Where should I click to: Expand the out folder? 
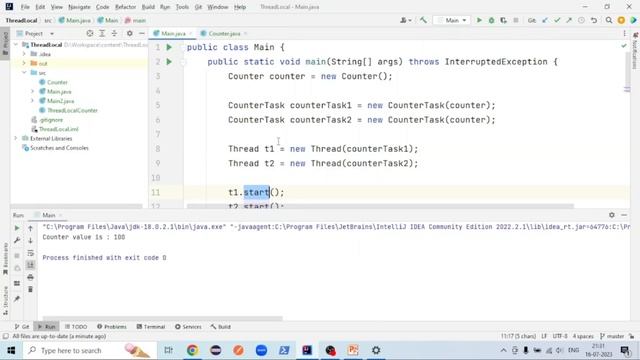click(x=24, y=63)
